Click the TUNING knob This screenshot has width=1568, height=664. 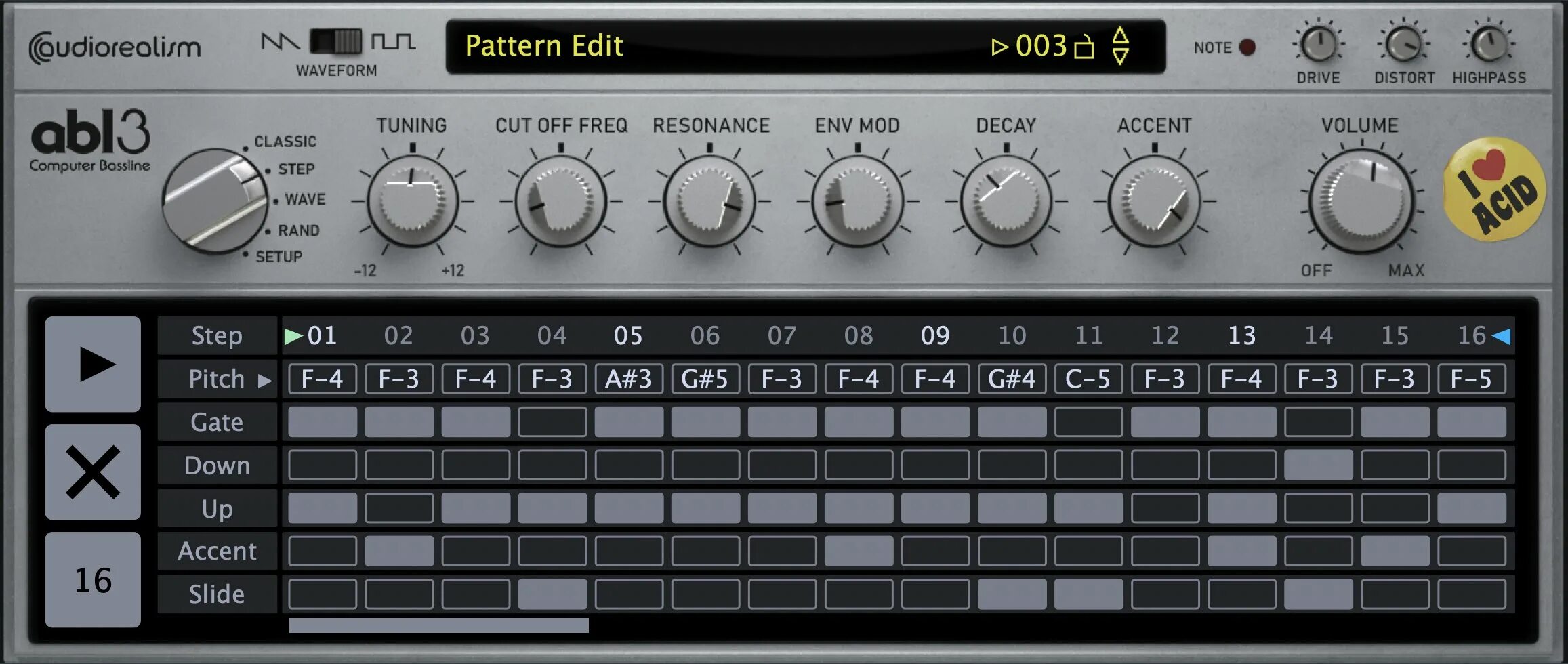(x=412, y=201)
